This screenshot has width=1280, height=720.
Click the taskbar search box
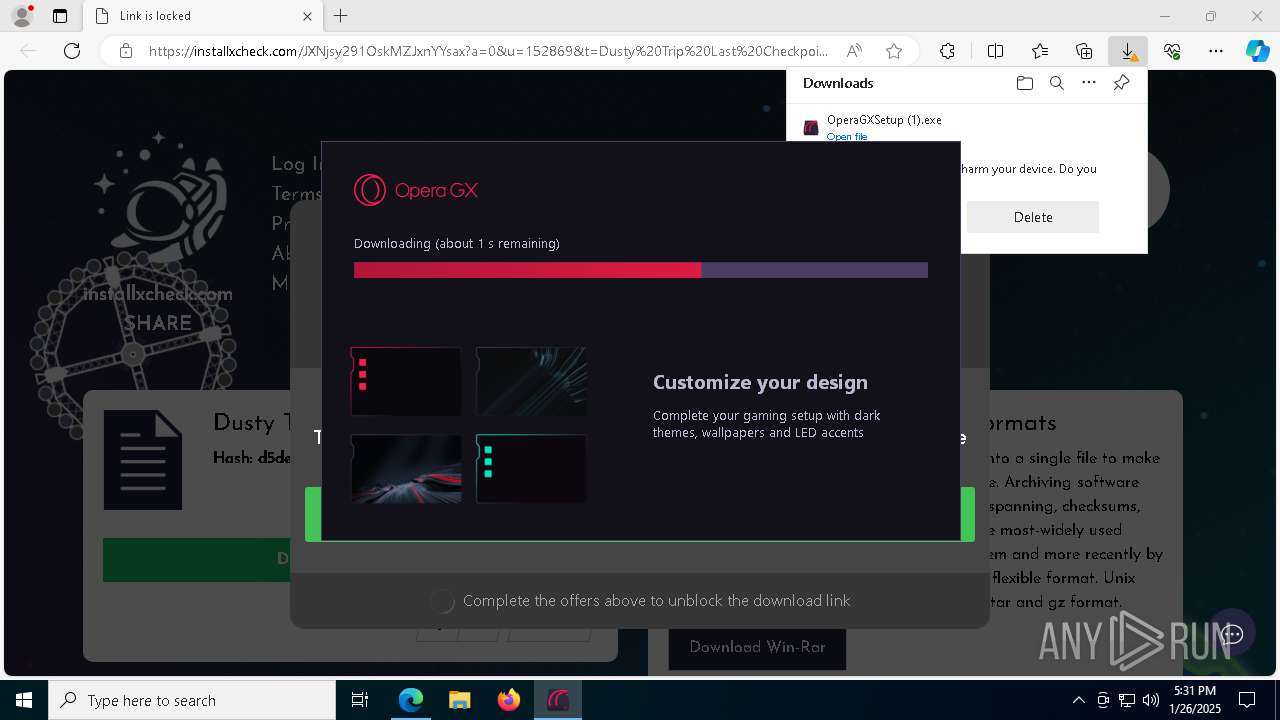[192, 700]
